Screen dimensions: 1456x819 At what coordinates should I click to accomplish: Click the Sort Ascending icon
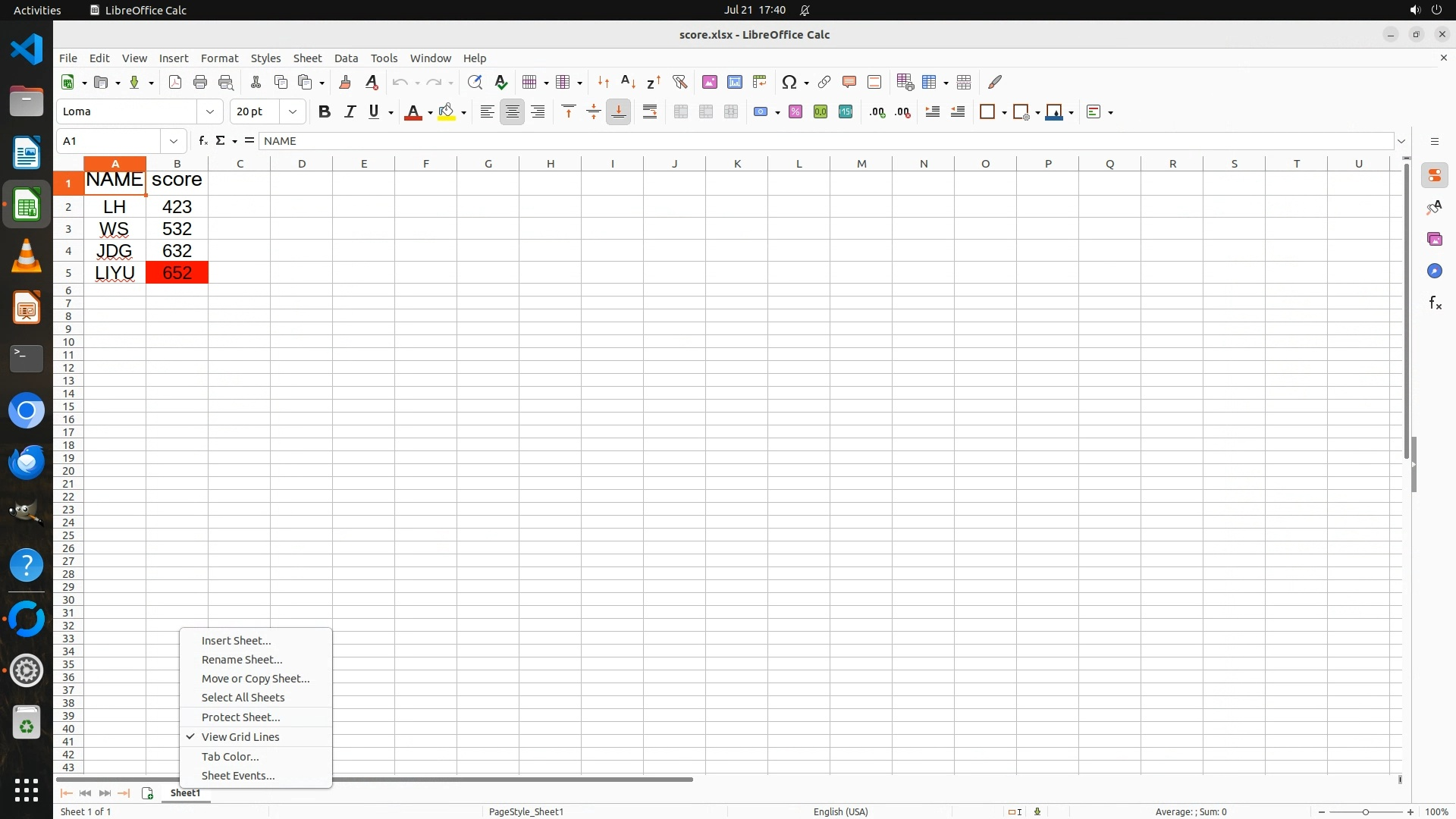(x=628, y=82)
